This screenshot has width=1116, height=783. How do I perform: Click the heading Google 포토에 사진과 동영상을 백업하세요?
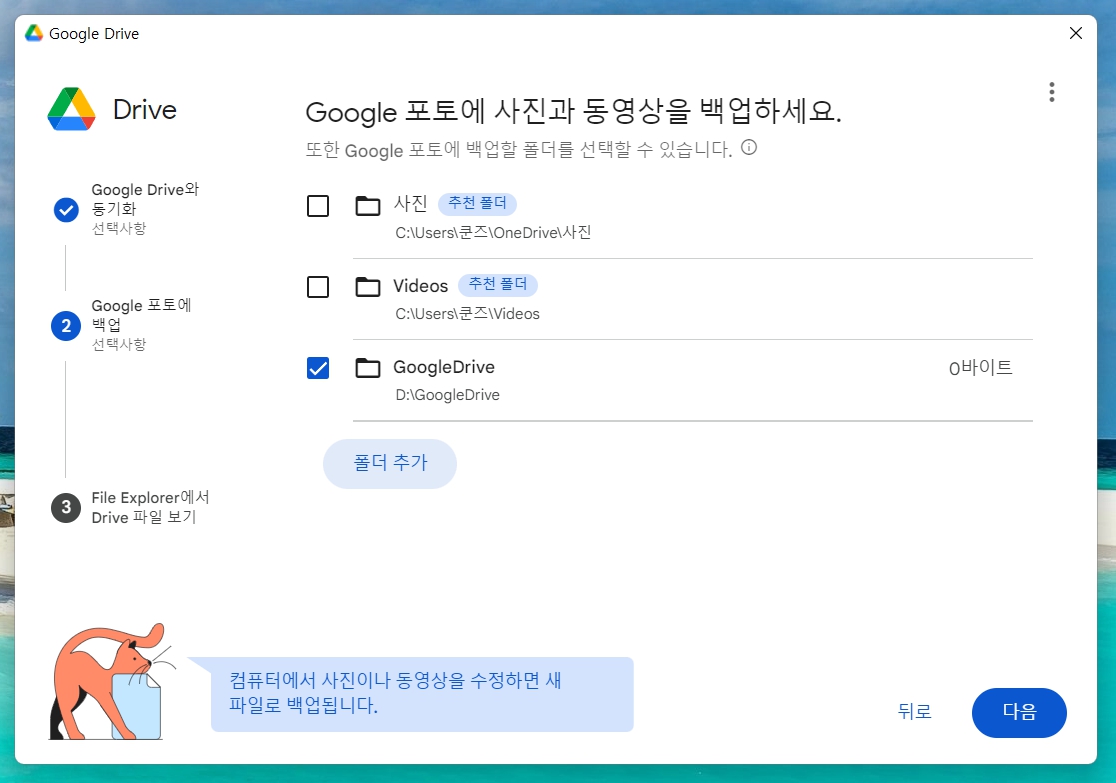tap(573, 112)
